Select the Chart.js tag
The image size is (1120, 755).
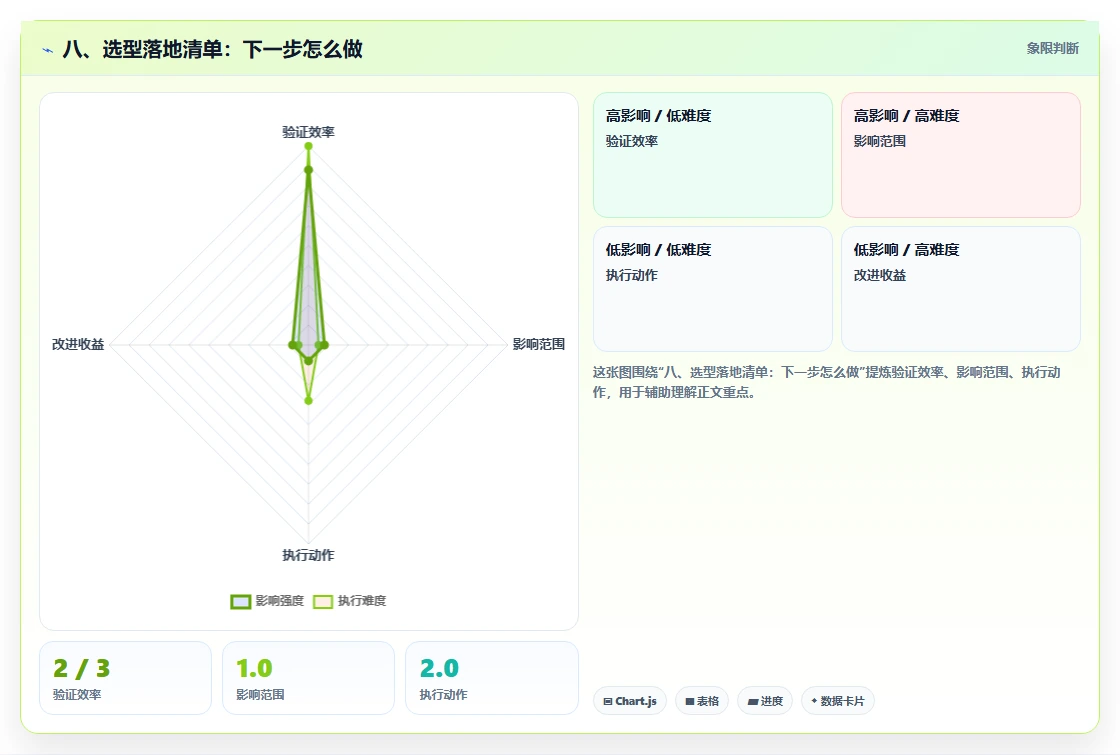(630, 701)
